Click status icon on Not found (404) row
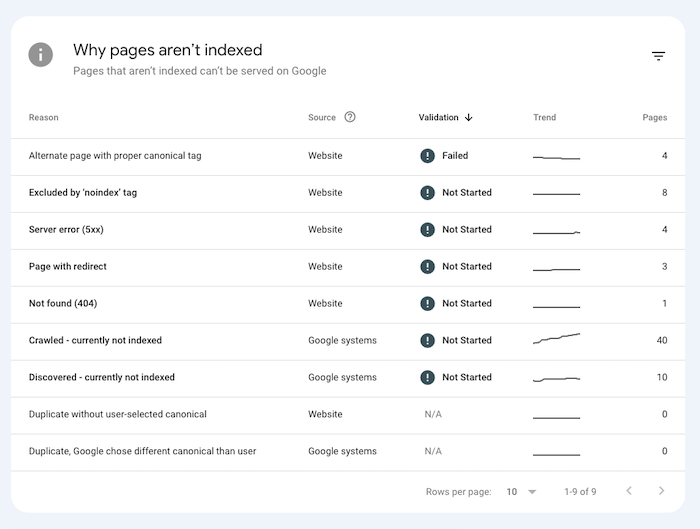Image resolution: width=700 pixels, height=529 pixels. [x=428, y=304]
